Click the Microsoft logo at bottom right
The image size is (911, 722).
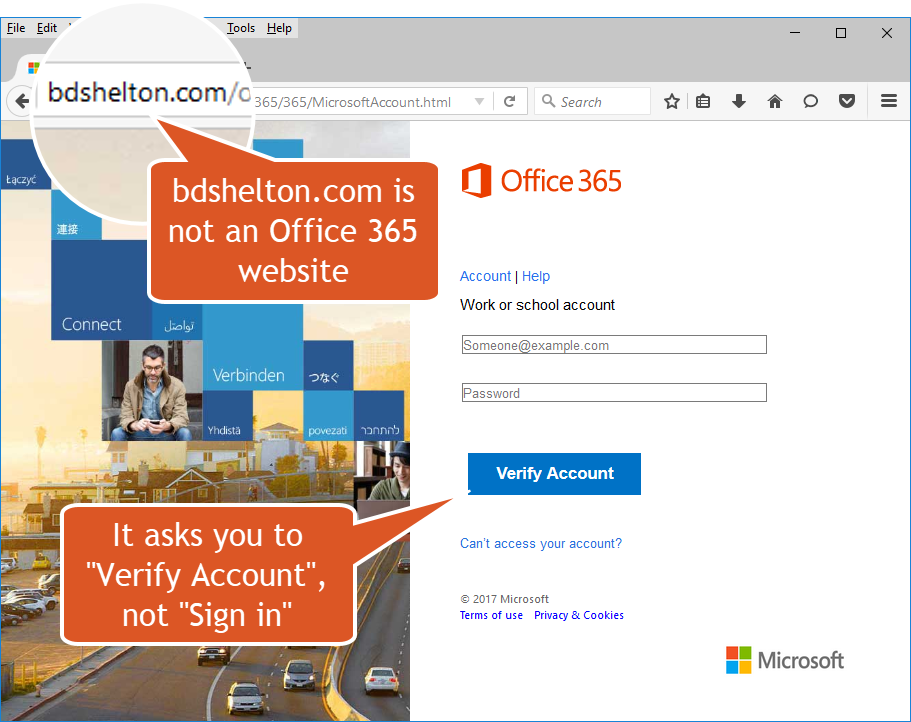[x=785, y=660]
